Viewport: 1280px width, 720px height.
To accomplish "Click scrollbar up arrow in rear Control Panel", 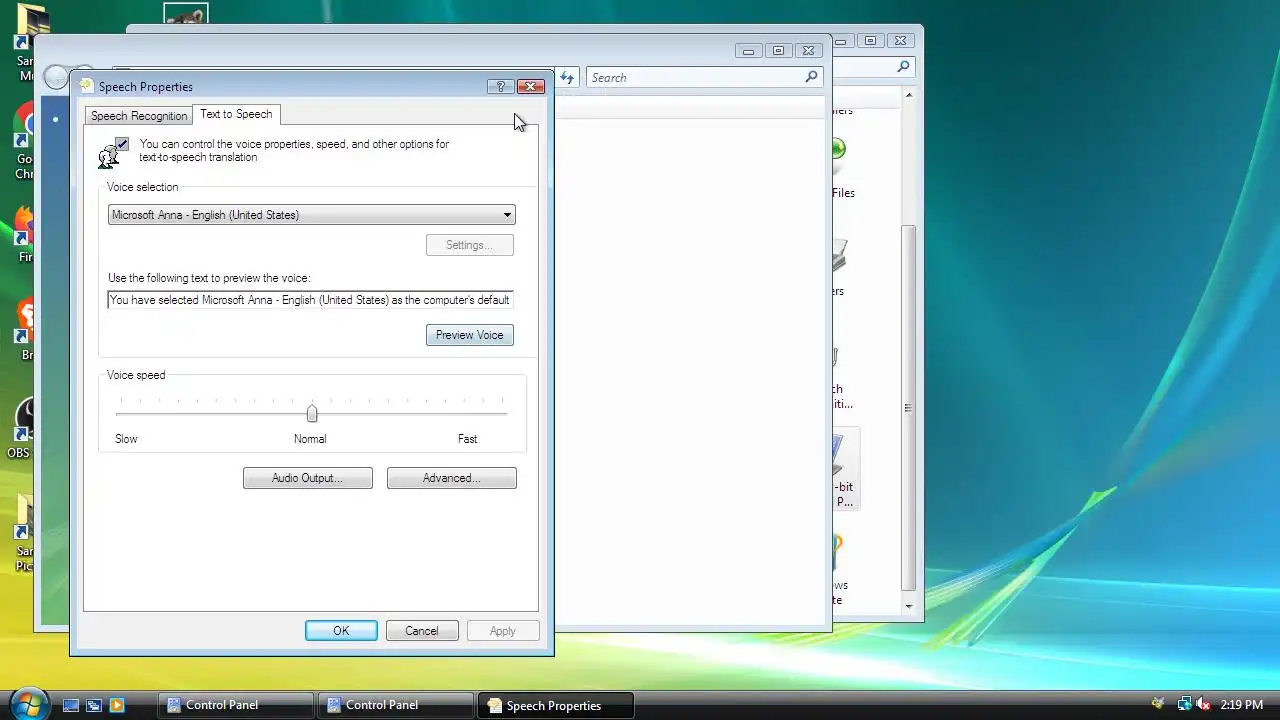I will click(x=909, y=95).
